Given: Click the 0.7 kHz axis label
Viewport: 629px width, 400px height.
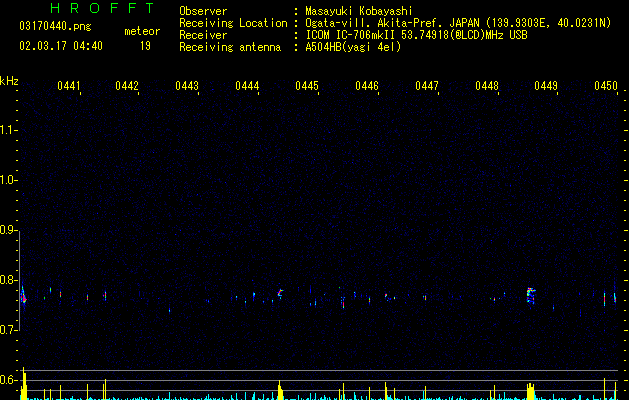Looking at the screenshot, I should [x=8, y=330].
